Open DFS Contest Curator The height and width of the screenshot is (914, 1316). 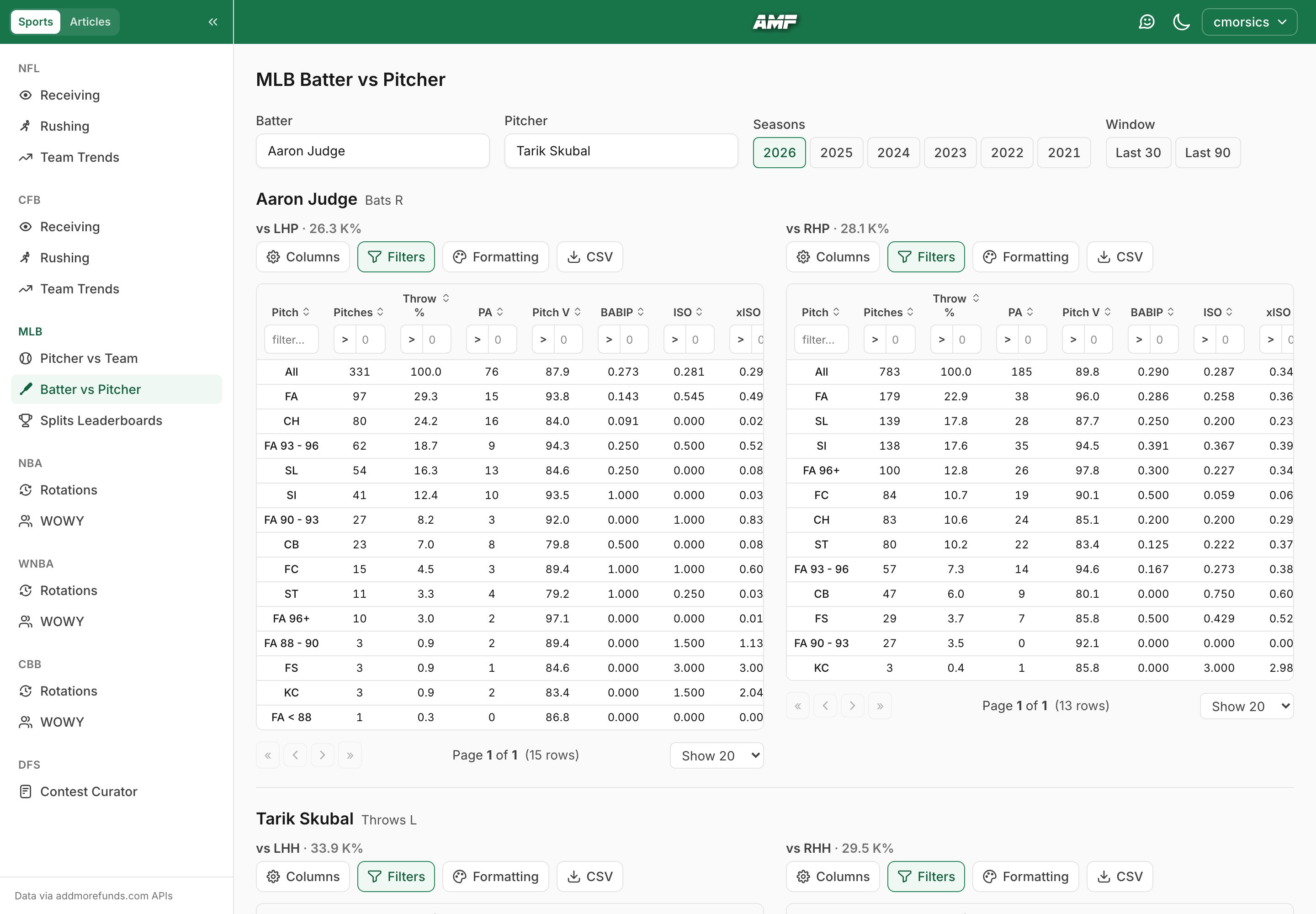tap(89, 792)
